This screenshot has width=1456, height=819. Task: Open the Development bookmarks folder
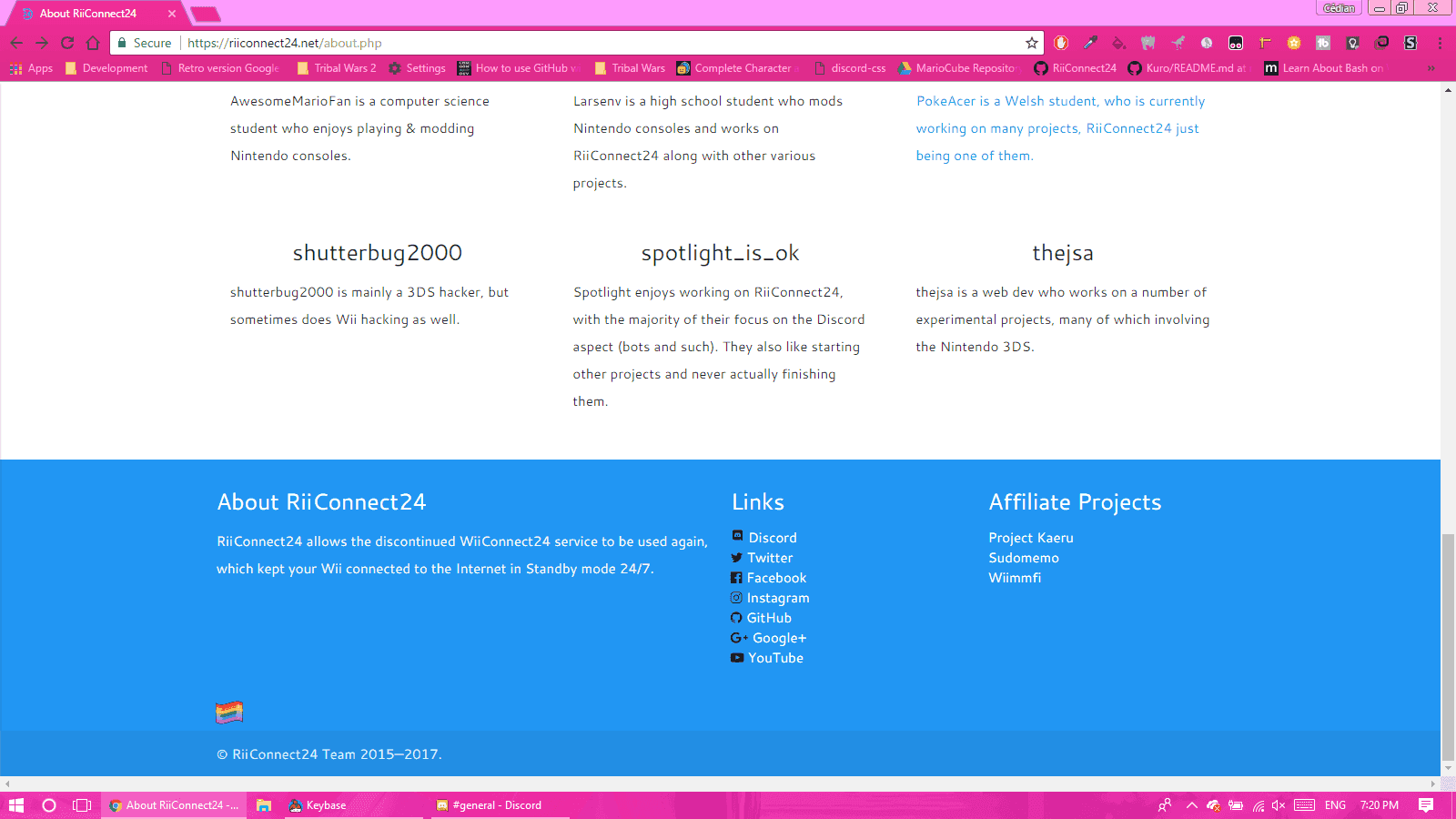[106, 68]
